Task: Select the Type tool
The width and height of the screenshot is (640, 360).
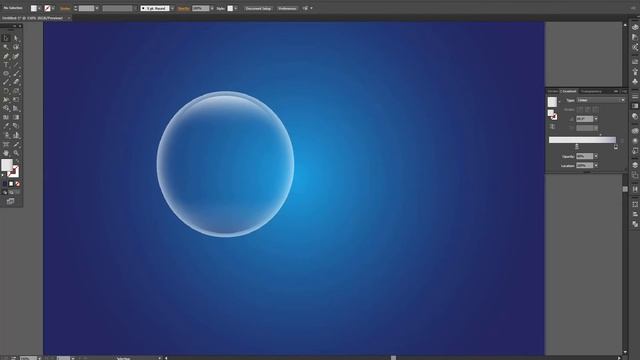Action: pos(6,64)
